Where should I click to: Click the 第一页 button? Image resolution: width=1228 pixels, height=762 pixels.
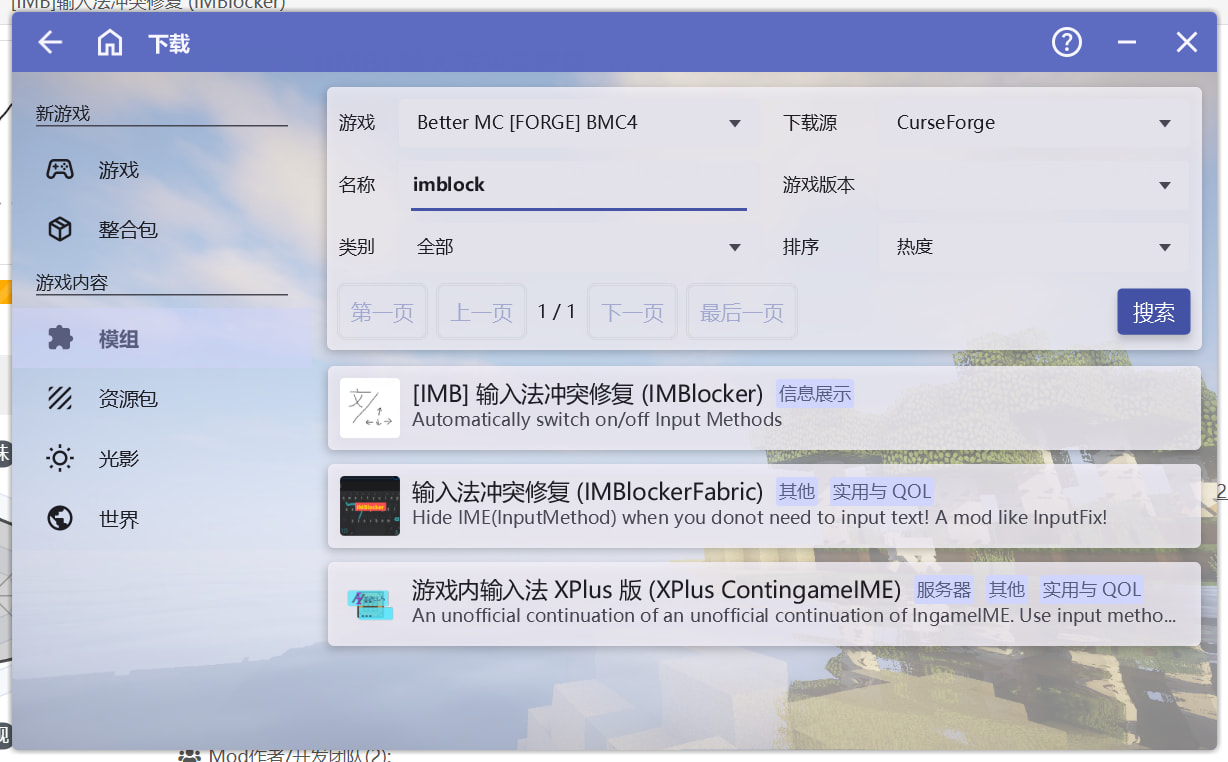click(382, 312)
